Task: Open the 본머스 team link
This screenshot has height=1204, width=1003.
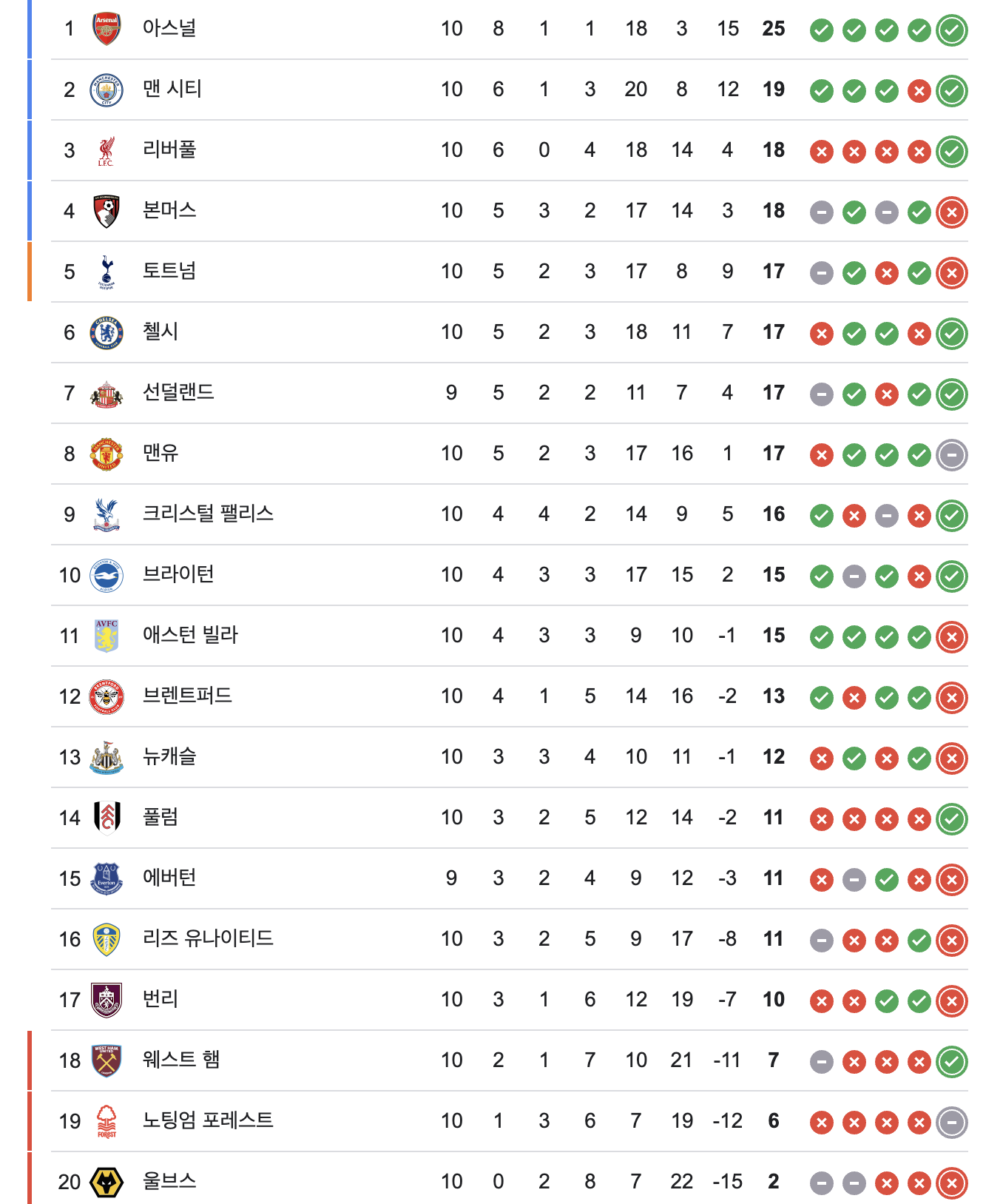Action: [169, 211]
